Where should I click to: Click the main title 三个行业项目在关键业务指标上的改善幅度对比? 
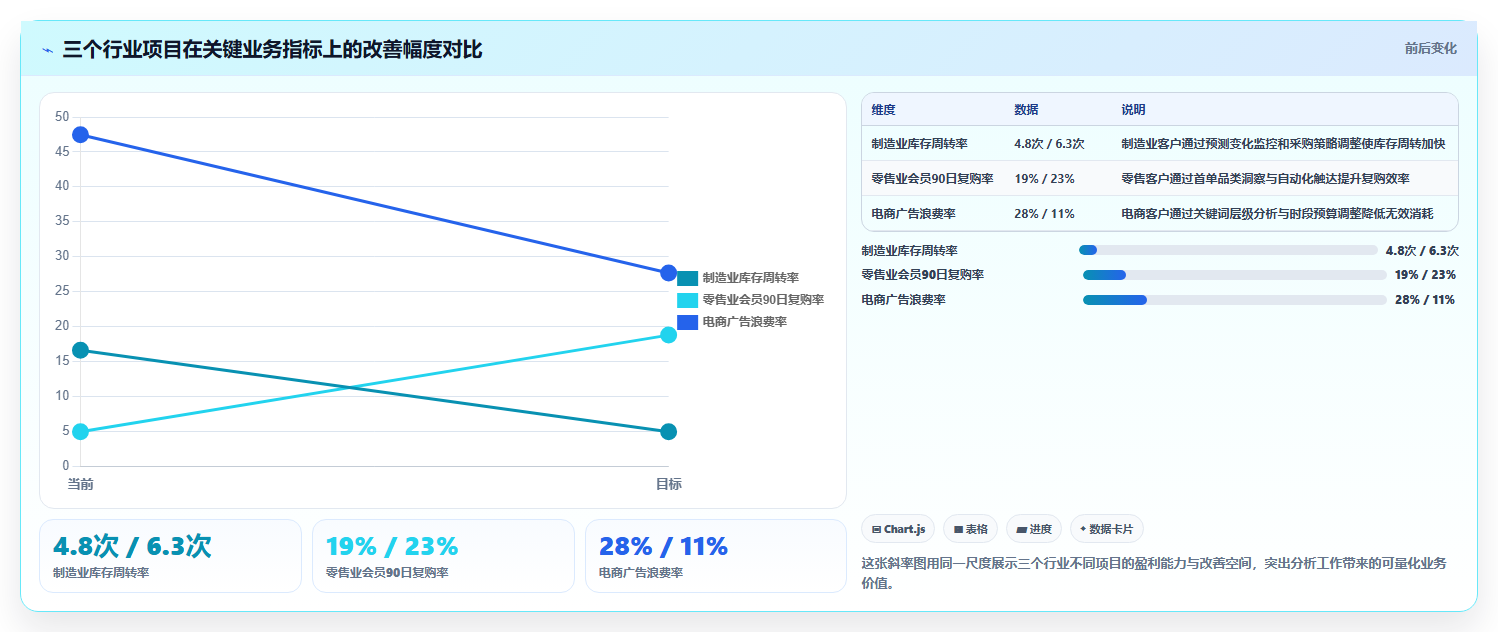pos(272,49)
